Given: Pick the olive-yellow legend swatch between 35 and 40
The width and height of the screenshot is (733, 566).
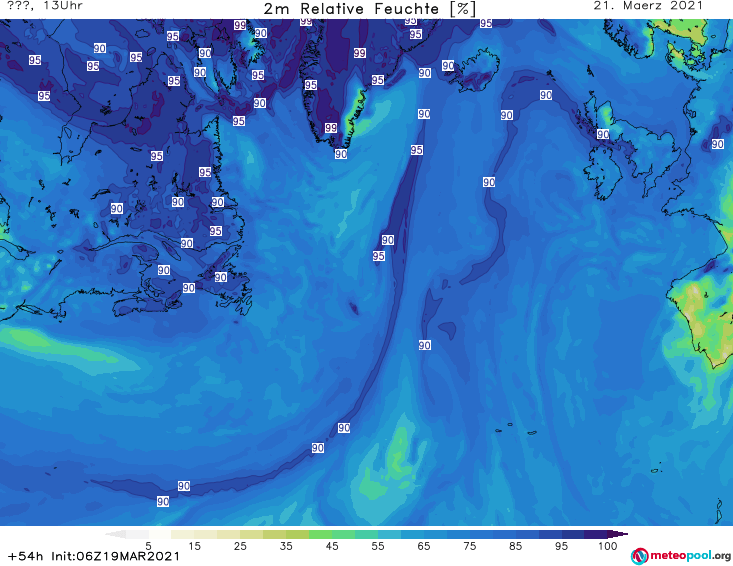Looking at the screenshot, I should (297, 534).
